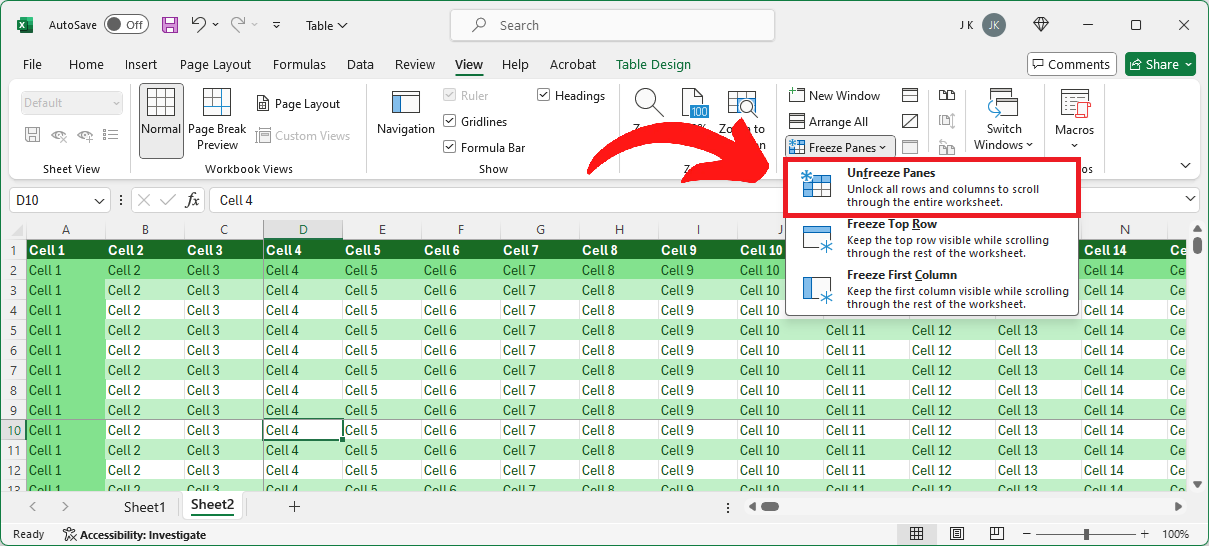The width and height of the screenshot is (1209, 546).
Task: Click the zoom in plus button
Action: coord(1146,534)
